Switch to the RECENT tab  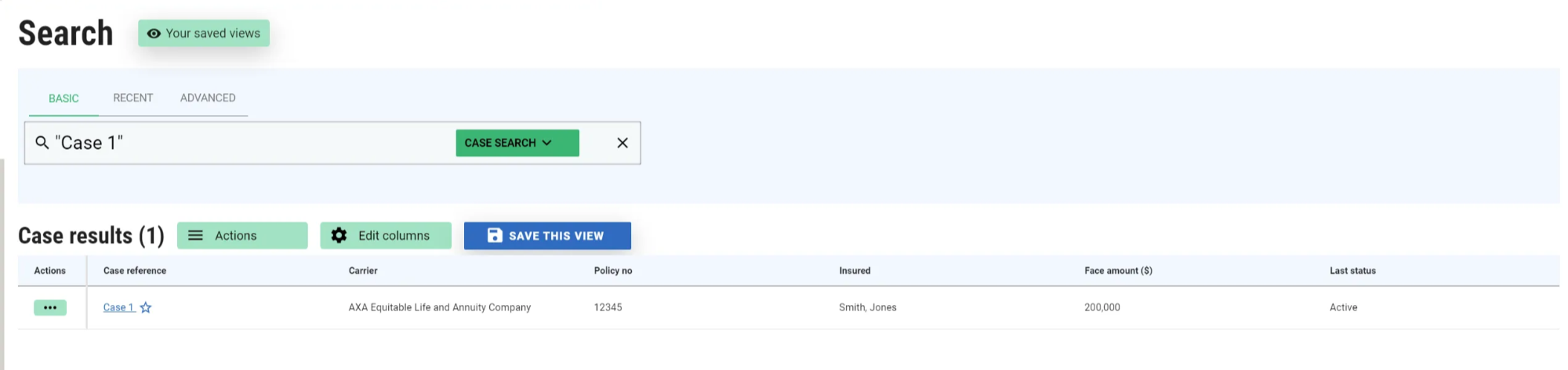tap(132, 98)
